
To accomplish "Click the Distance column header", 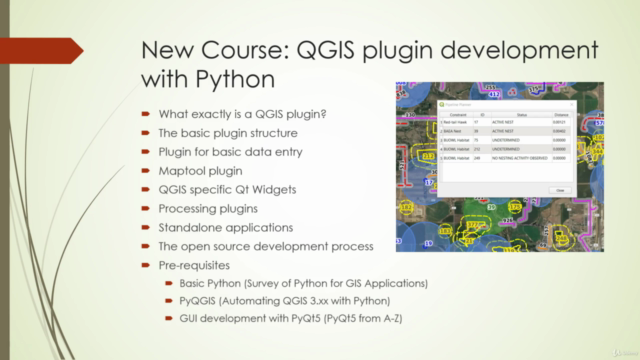I will (561, 115).
